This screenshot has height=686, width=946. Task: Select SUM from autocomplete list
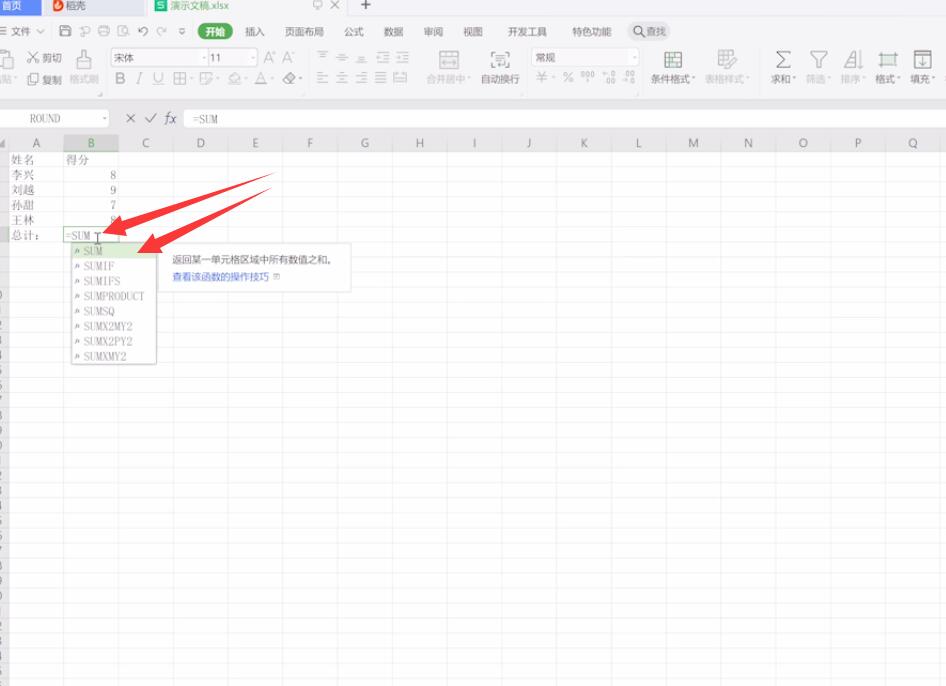114,250
